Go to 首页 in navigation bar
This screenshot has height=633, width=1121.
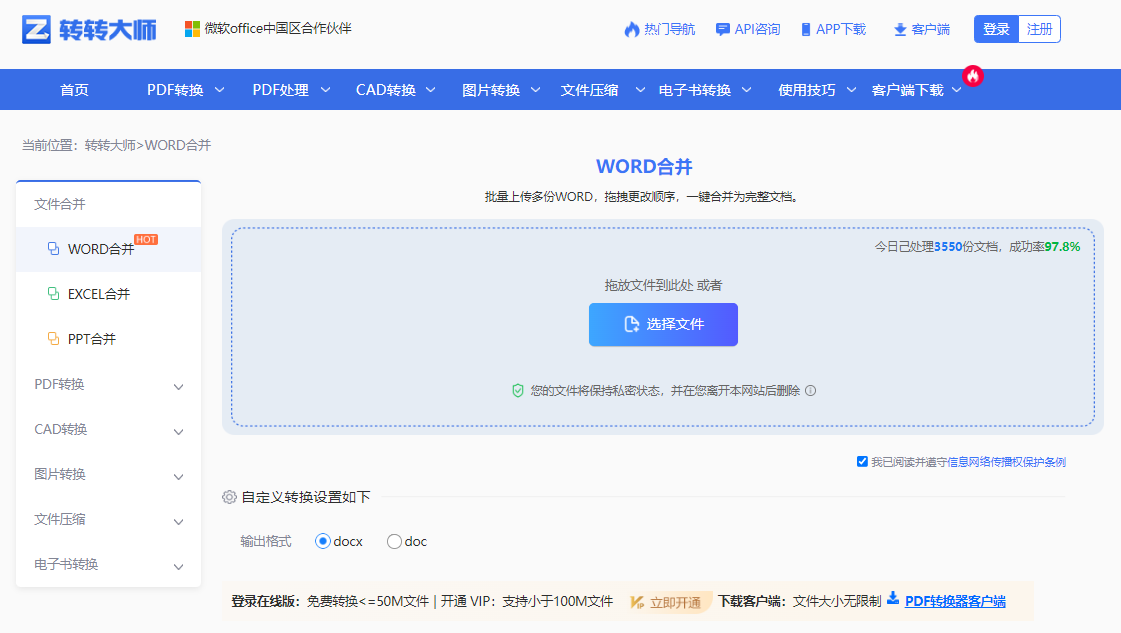coord(74,90)
